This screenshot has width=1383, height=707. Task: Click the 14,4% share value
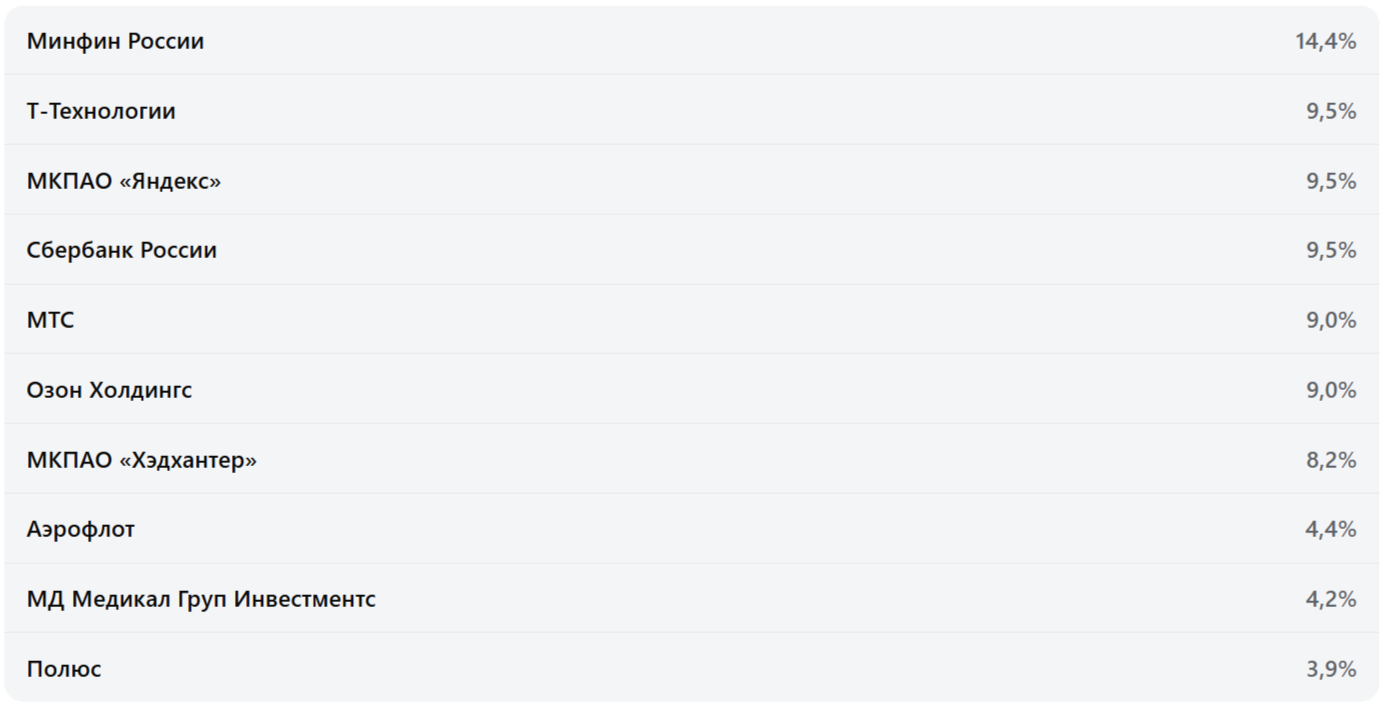(x=1325, y=41)
